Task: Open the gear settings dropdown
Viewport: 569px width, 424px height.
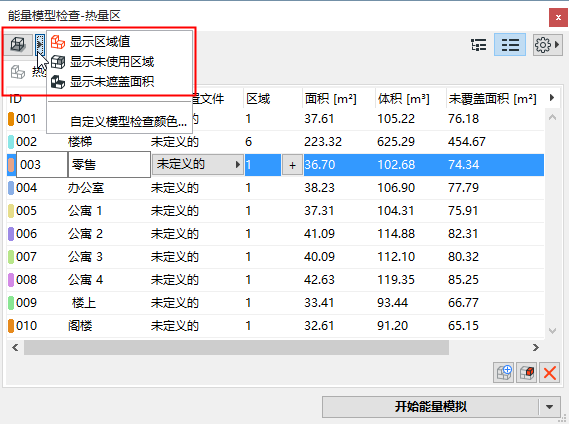Action: click(546, 45)
